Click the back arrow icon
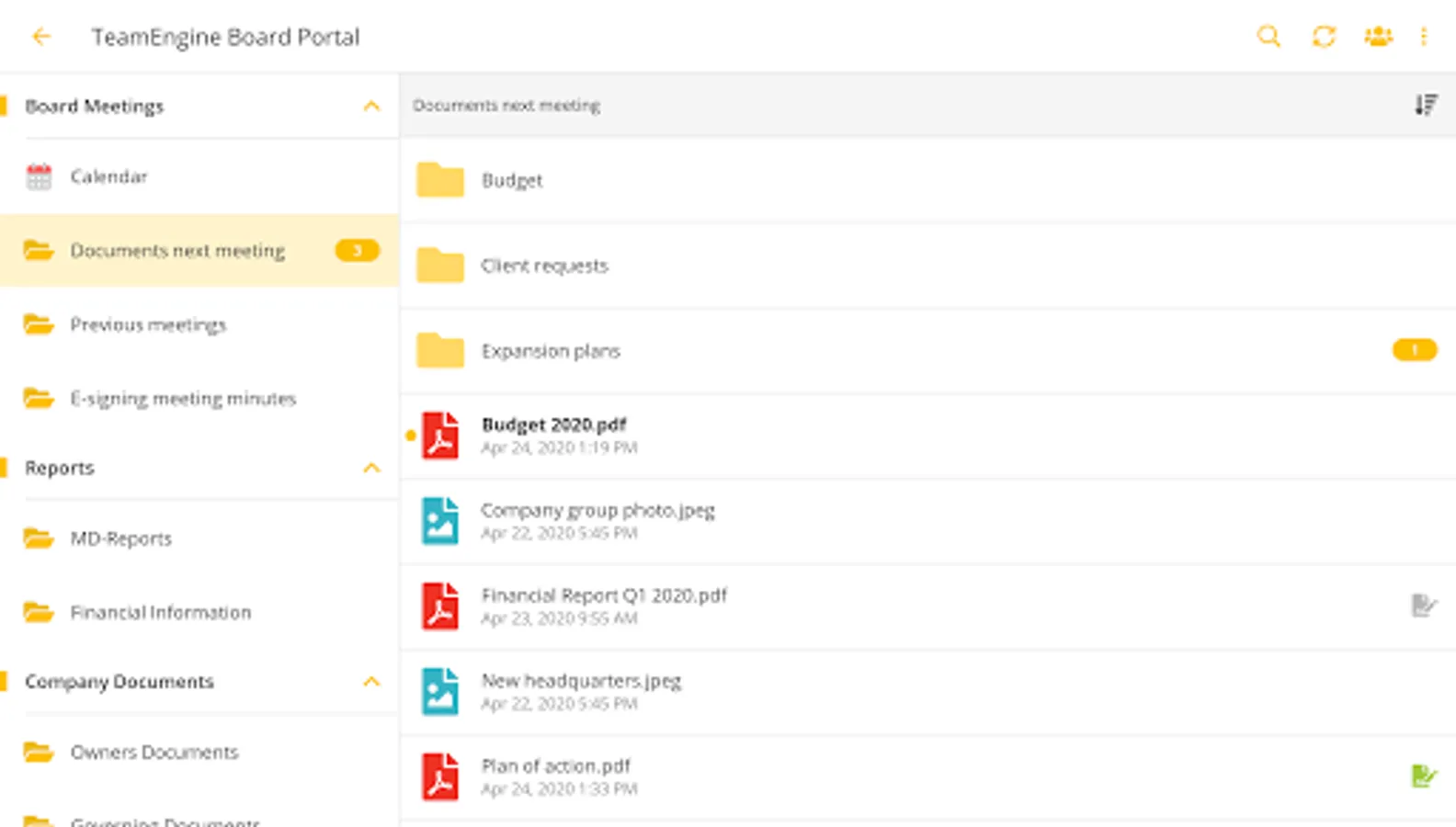The height and width of the screenshot is (827, 1456). 41,37
